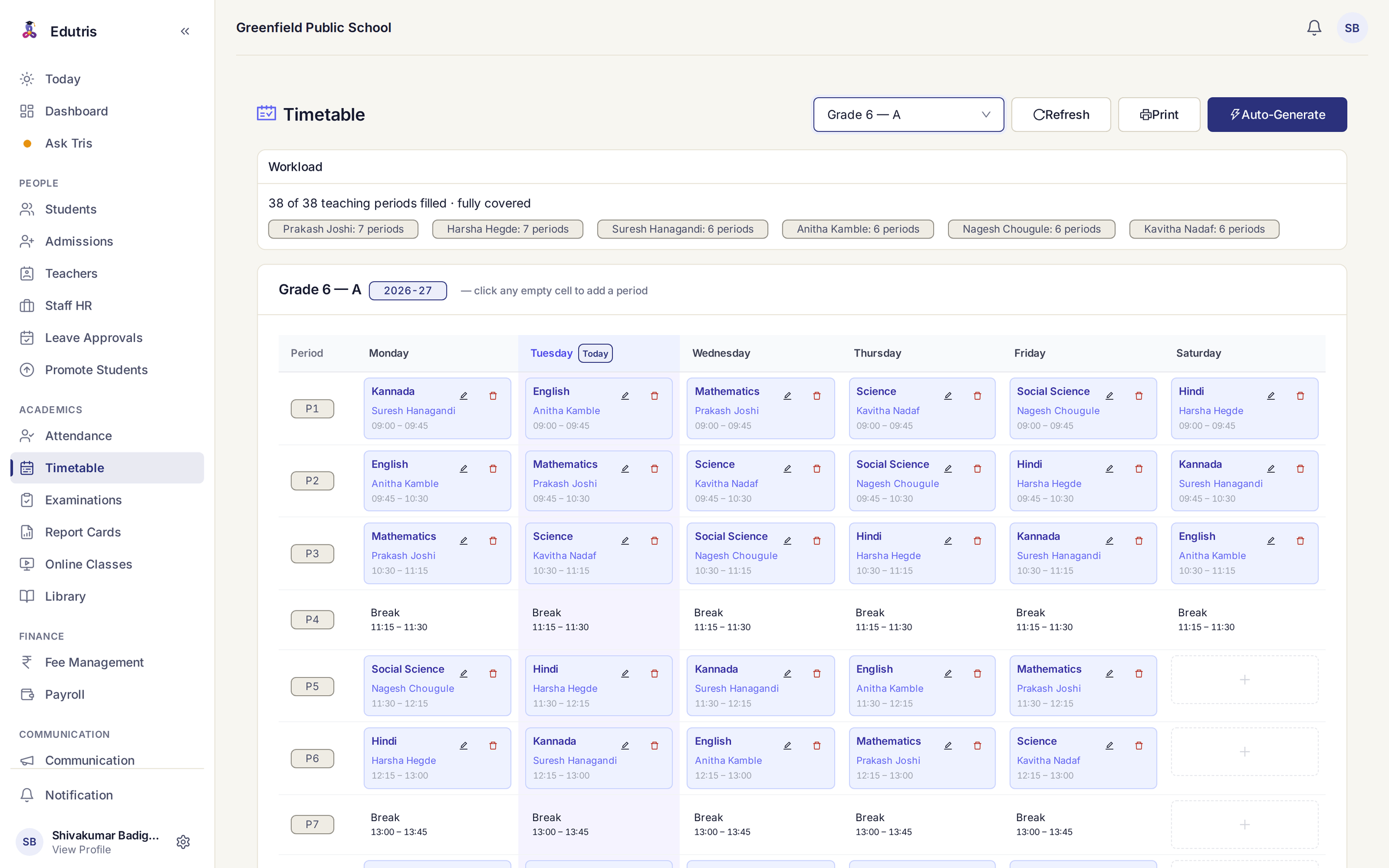Open View Profile link

[82, 849]
